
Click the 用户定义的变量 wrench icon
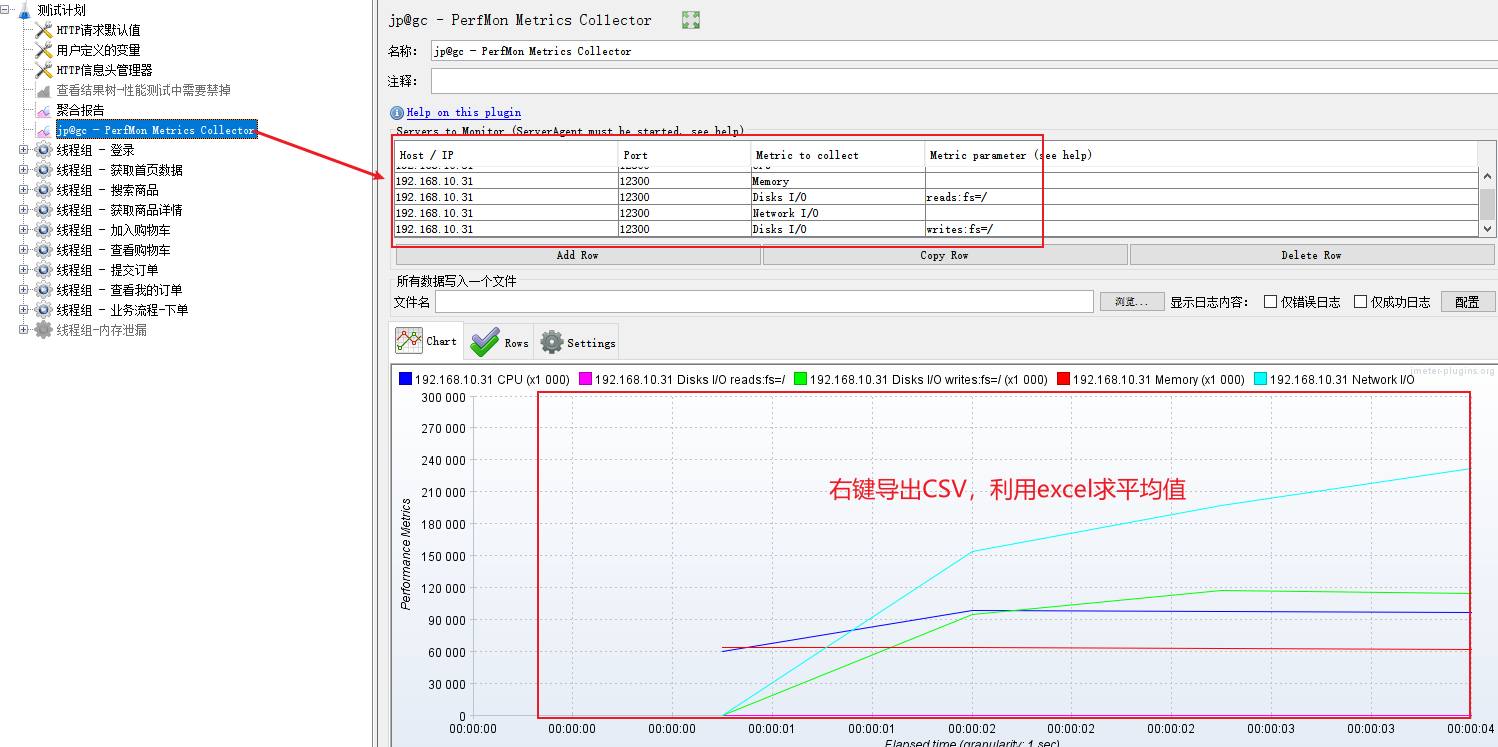tap(44, 50)
